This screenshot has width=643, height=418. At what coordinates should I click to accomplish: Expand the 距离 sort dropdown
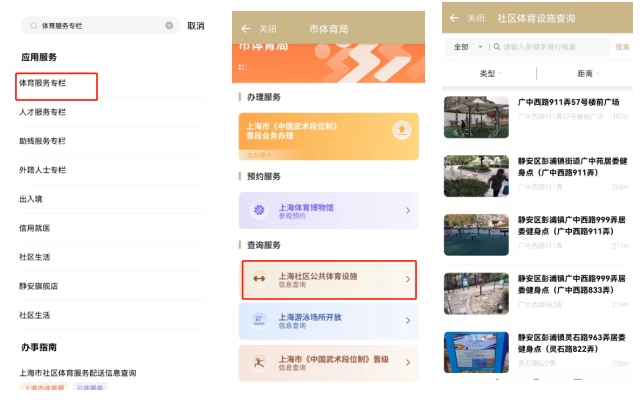click(585, 74)
